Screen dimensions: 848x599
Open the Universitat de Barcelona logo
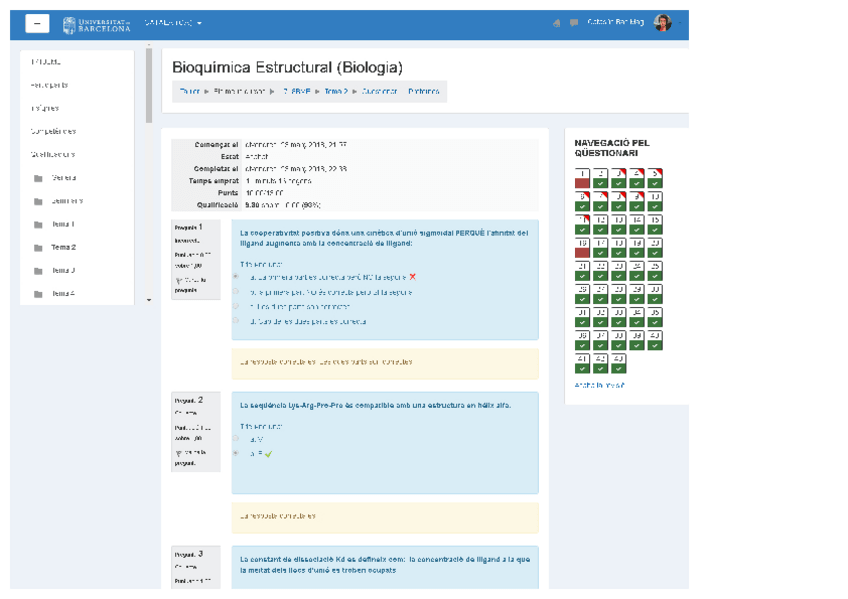point(96,25)
